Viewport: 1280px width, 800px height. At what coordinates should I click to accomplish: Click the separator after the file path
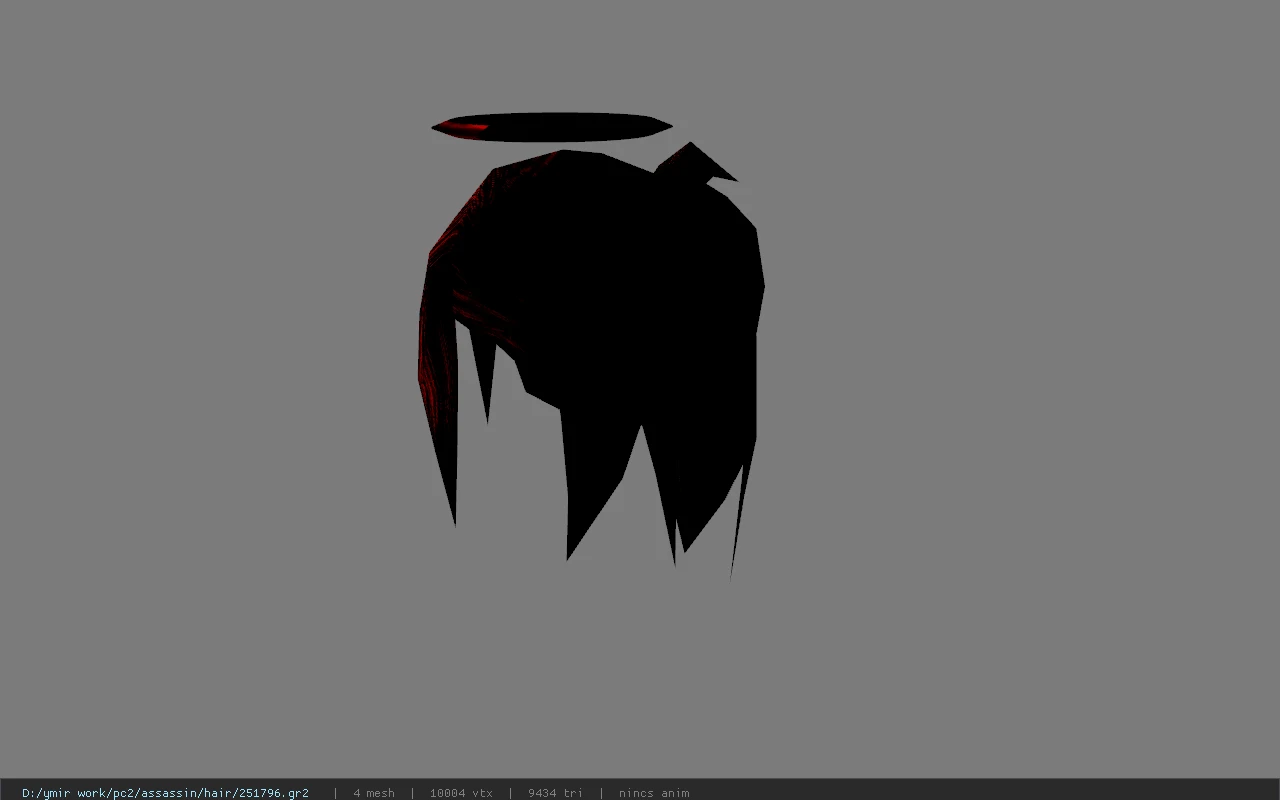[335, 793]
